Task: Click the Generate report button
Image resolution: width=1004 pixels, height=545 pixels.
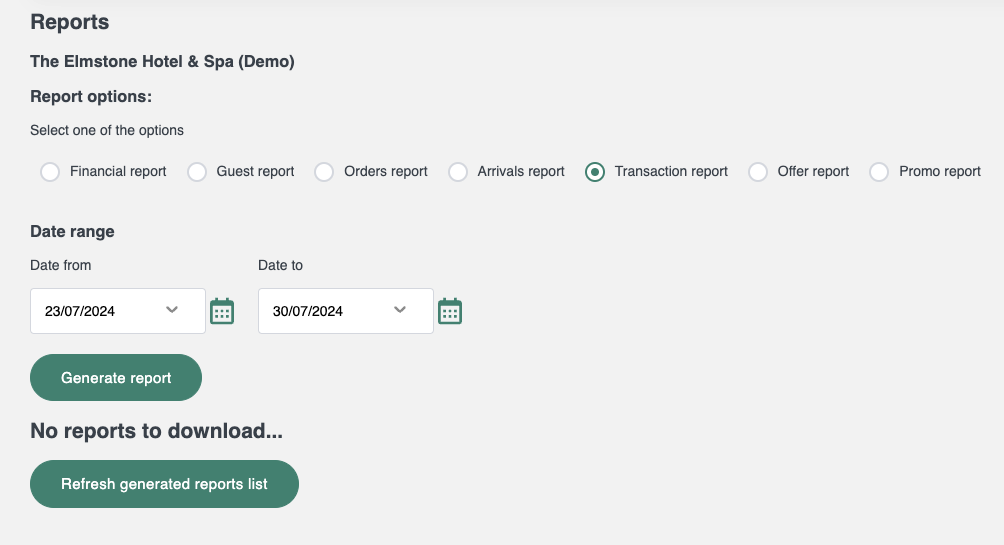Action: [116, 378]
